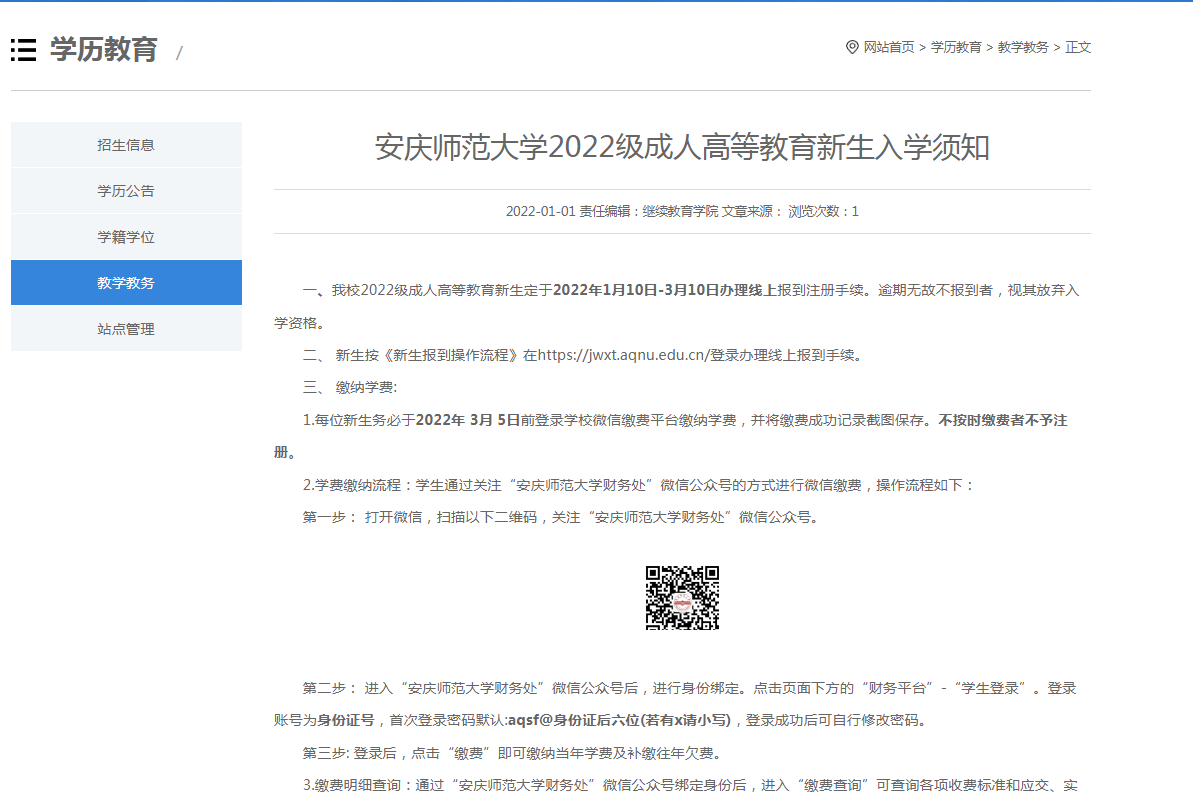Click the article title 安庆师范大学2022级成人高等教育新生入学须知

[x=682, y=148]
